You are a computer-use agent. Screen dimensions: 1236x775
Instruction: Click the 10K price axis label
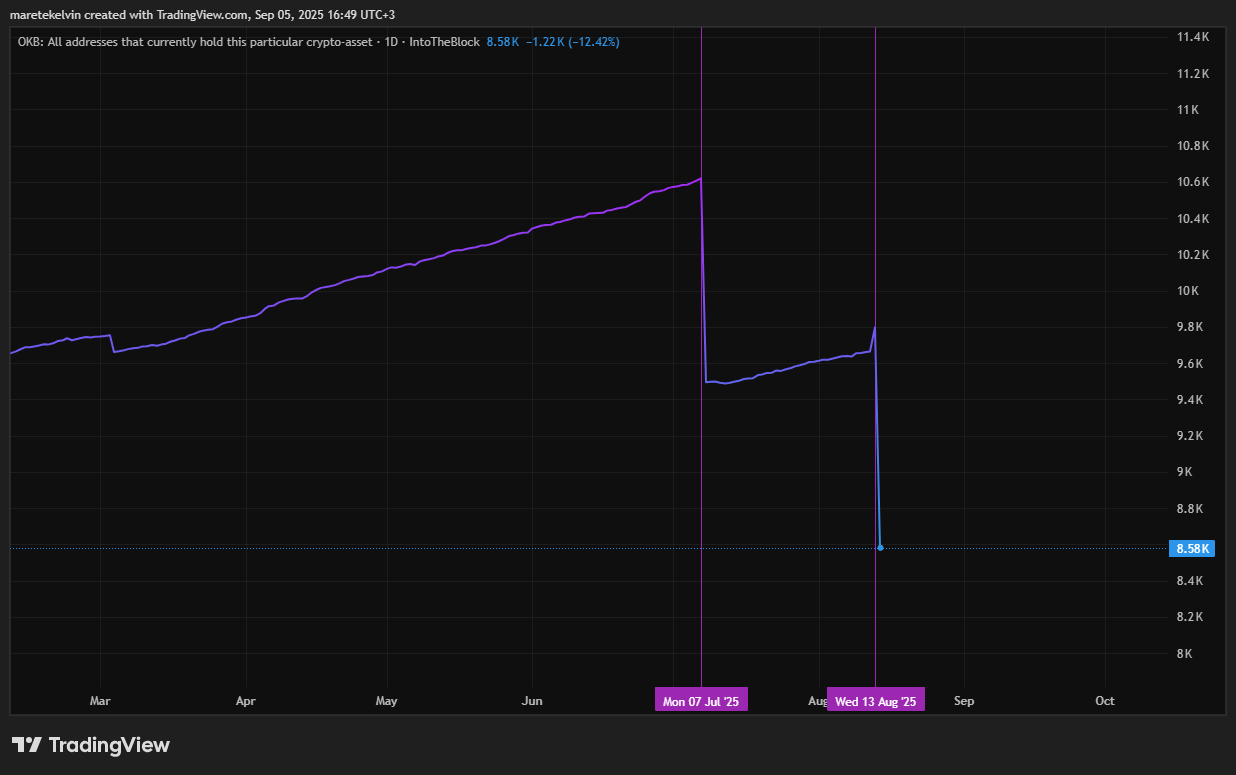[1188, 291]
